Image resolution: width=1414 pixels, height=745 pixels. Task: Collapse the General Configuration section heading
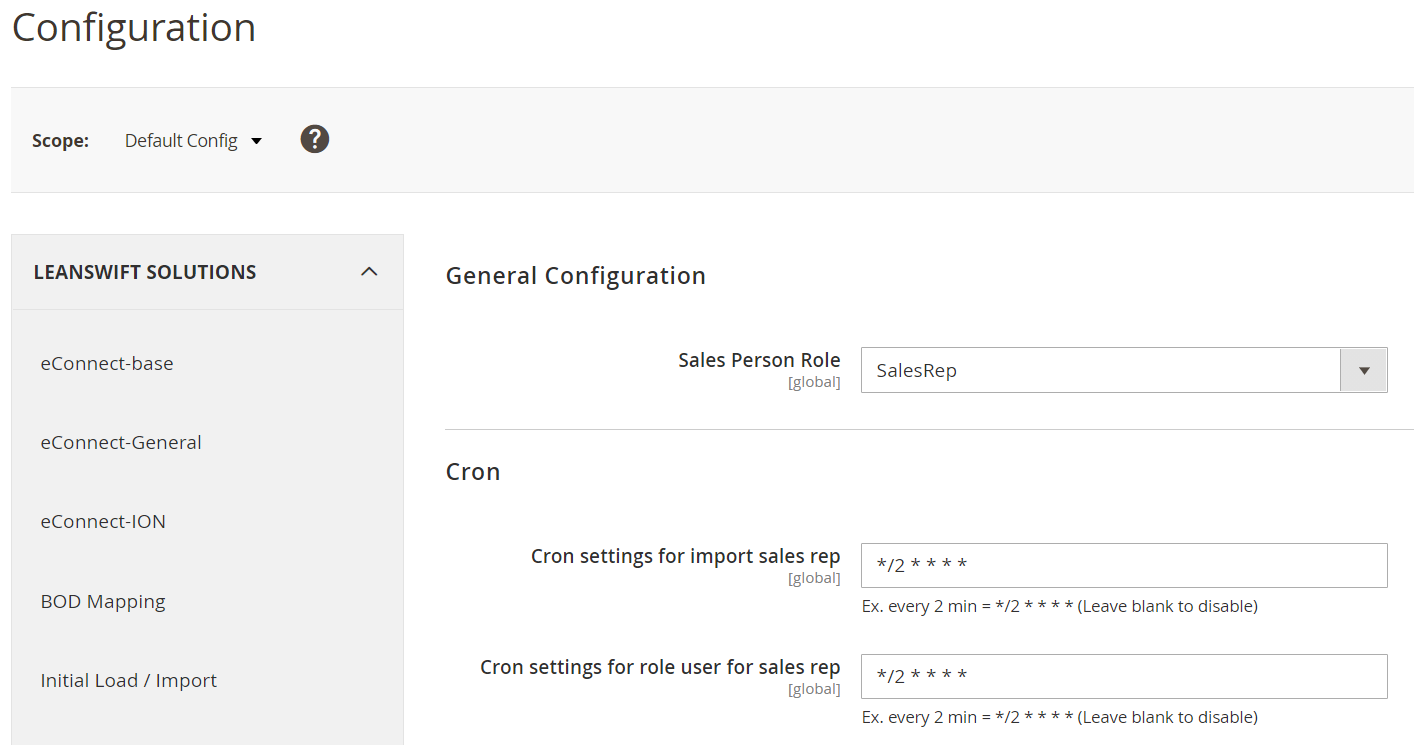click(x=575, y=276)
